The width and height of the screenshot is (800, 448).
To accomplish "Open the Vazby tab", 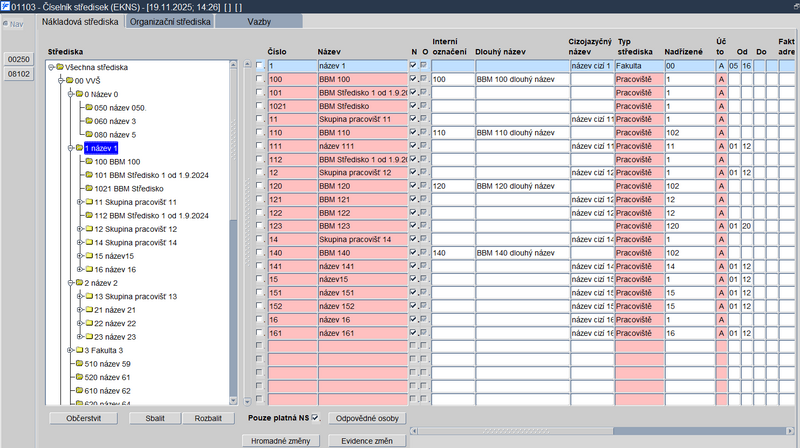I will (259, 21).
